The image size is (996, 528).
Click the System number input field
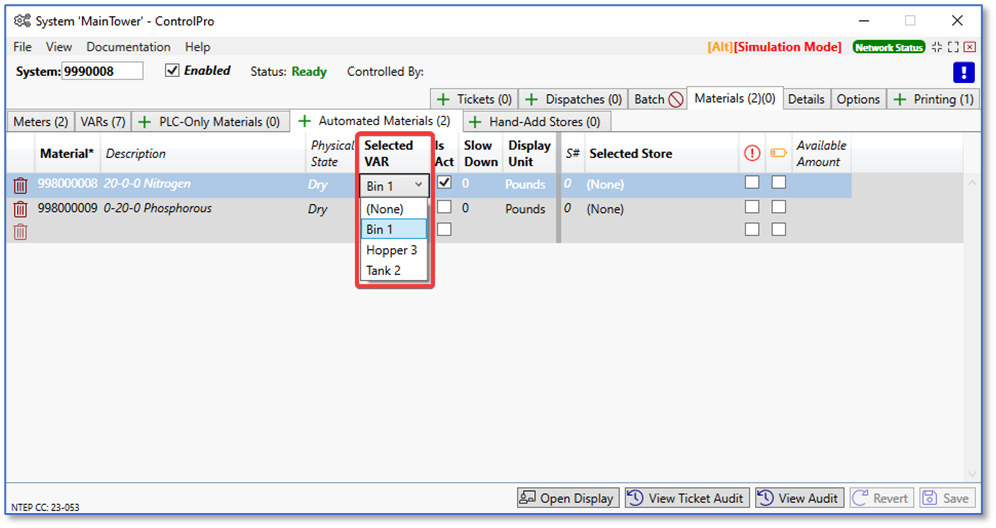pos(102,71)
